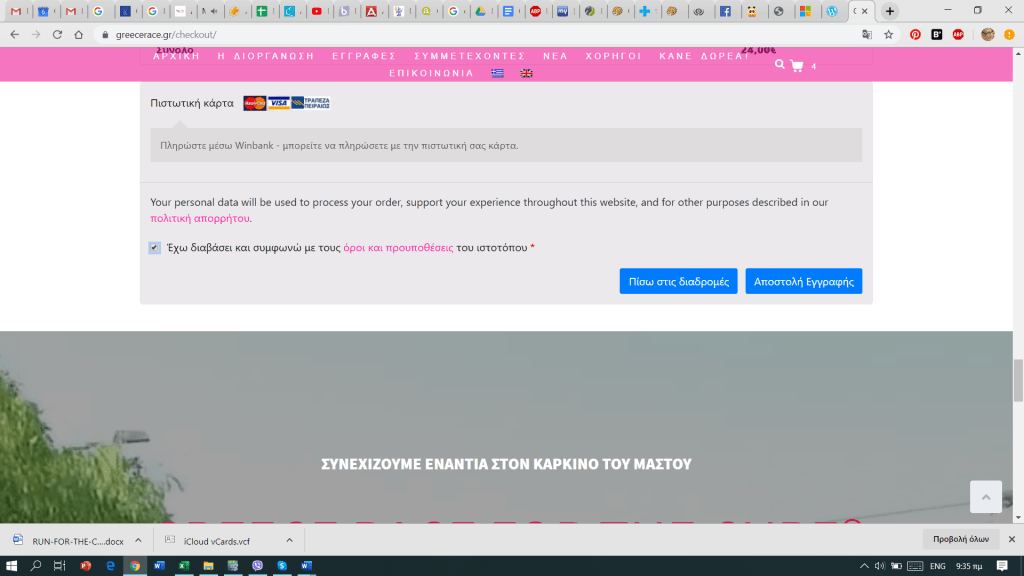Bookmark this page with the star icon
Screen dimensions: 1024x576
click(x=888, y=34)
